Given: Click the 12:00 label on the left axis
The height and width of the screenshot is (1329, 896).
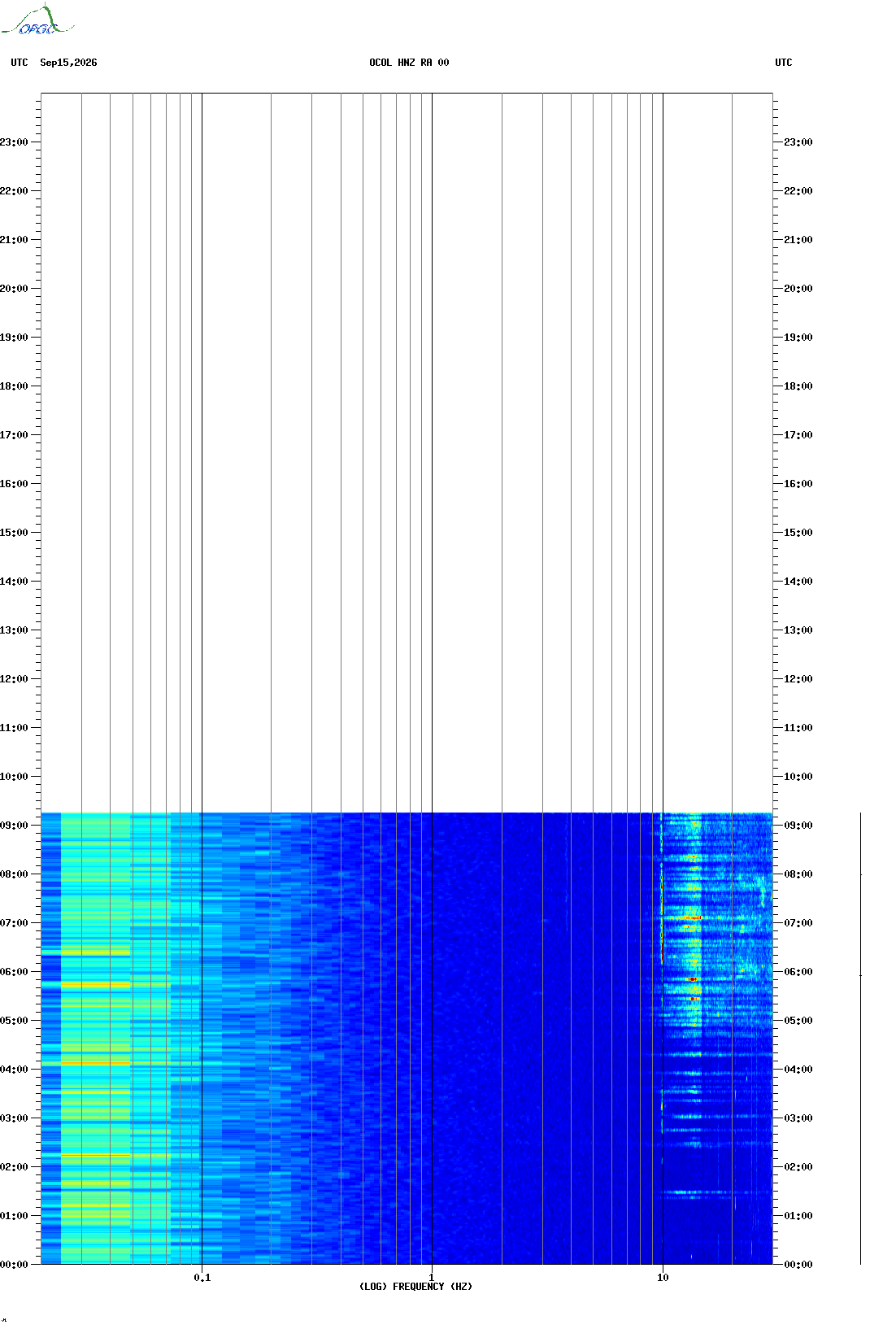Looking at the screenshot, I should (14, 679).
